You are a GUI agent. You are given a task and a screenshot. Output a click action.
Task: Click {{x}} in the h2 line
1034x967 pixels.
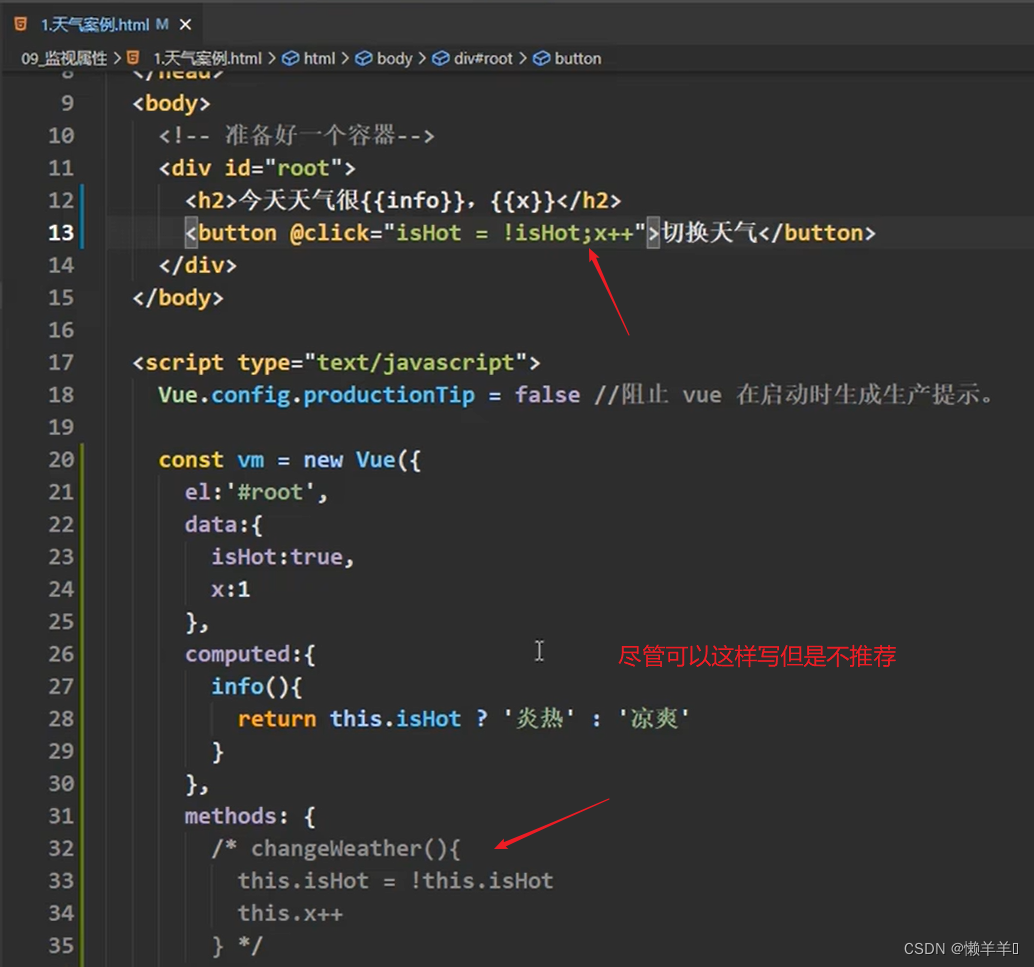[x=523, y=200]
